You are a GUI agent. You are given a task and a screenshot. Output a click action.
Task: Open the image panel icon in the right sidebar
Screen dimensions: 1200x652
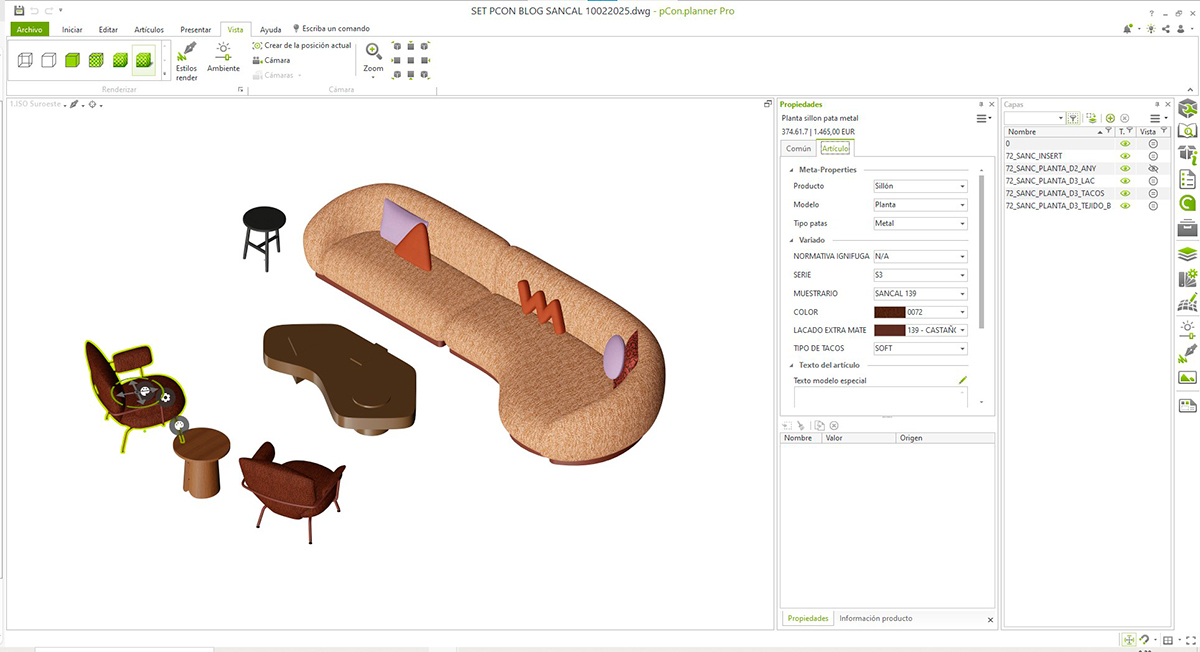tap(1187, 378)
